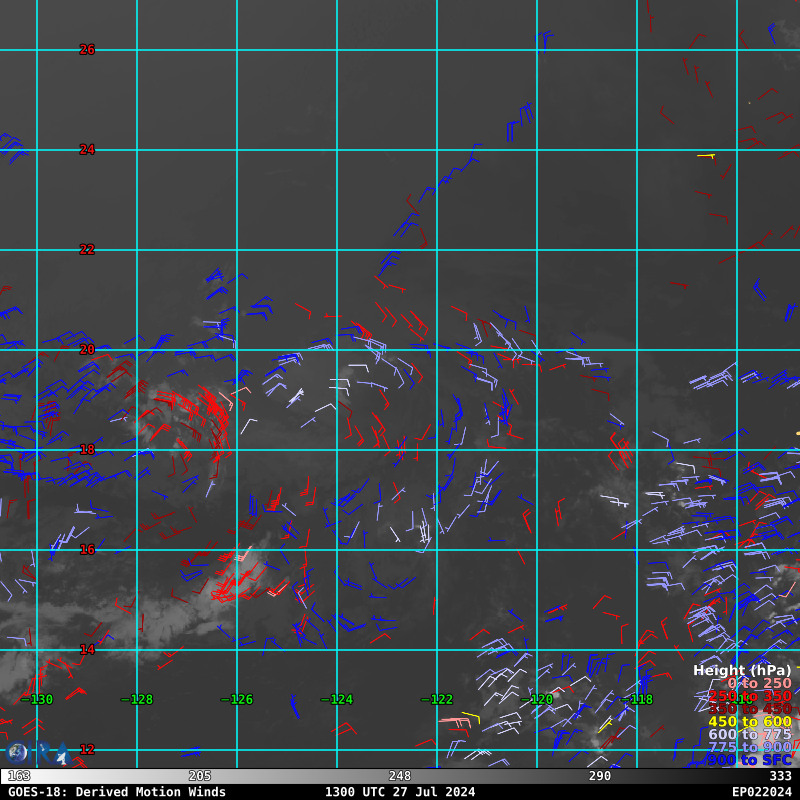Click the '600 to 775' legend entry
800x800 pixels.
pyautogui.click(x=749, y=735)
